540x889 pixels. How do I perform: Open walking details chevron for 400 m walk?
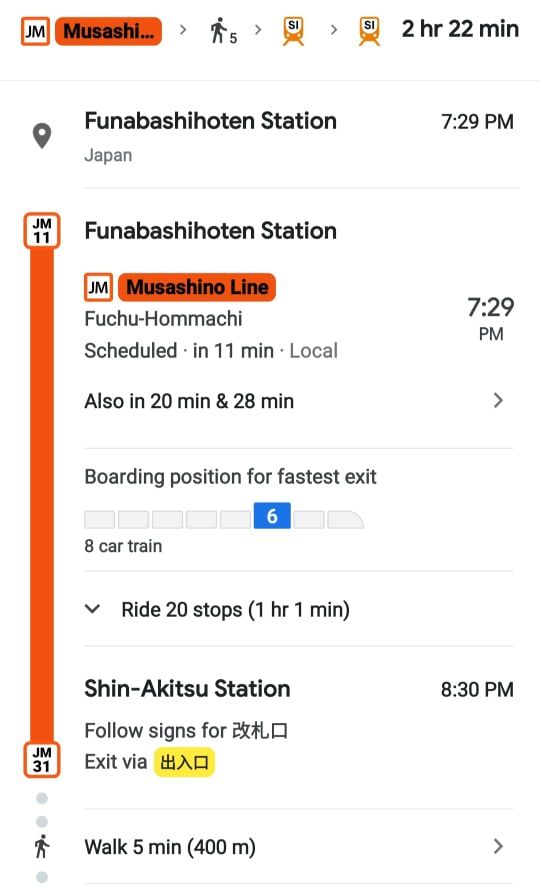click(498, 846)
